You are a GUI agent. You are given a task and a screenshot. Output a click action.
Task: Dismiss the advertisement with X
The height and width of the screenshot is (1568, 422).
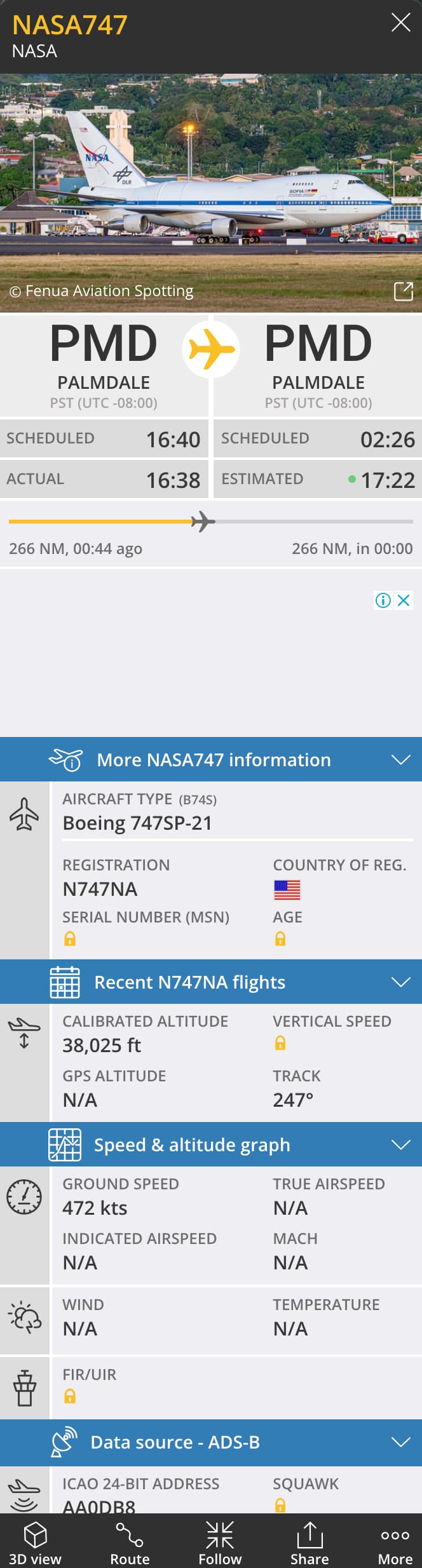coord(404,600)
